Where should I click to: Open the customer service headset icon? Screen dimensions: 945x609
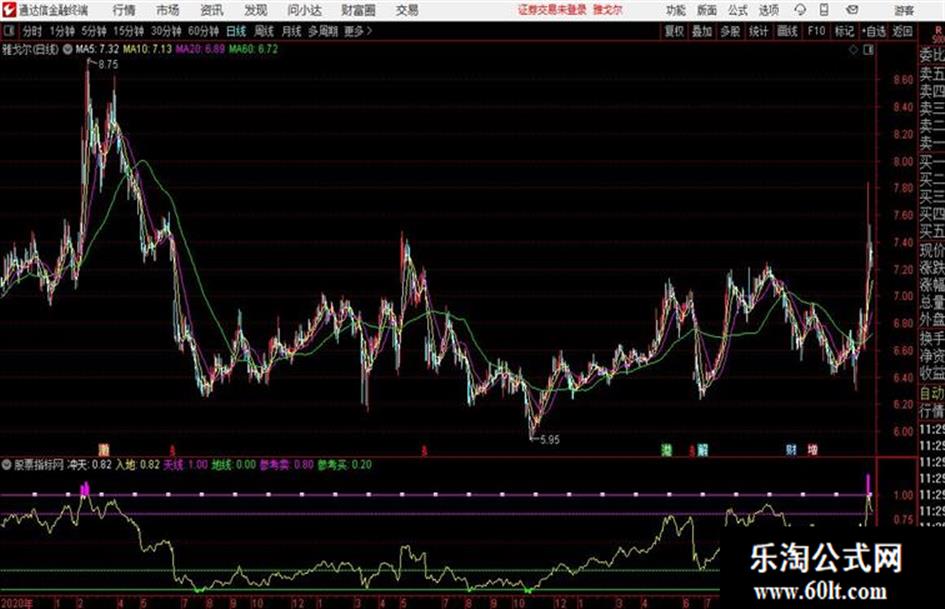(x=800, y=10)
